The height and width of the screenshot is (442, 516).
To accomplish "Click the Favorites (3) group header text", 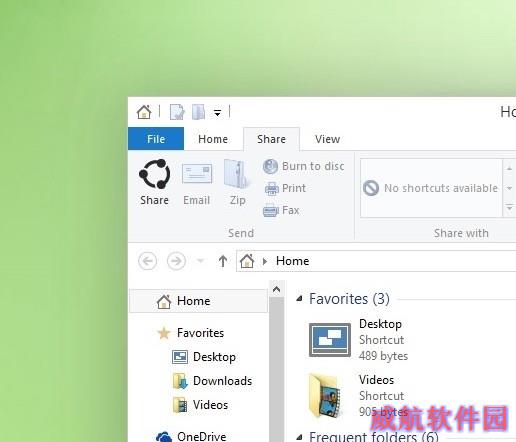I will tap(349, 299).
